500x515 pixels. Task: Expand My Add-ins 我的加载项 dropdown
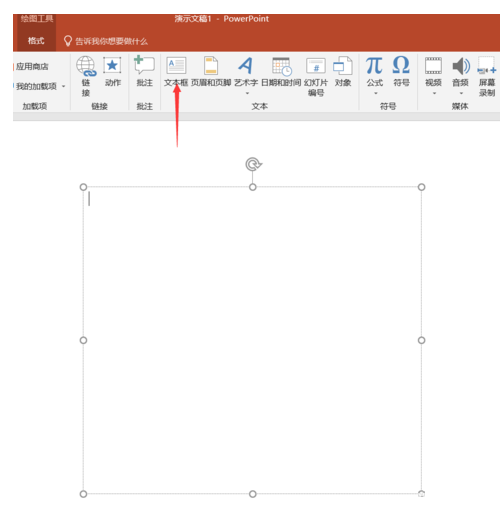(63, 86)
